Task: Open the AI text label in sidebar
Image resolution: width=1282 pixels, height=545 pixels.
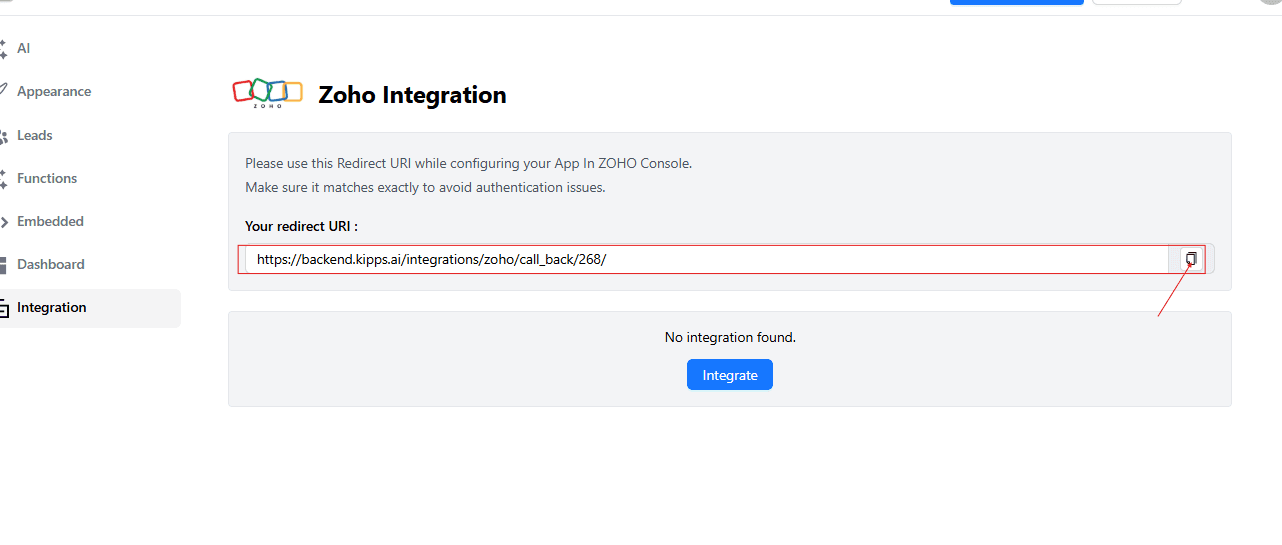Action: click(x=24, y=48)
